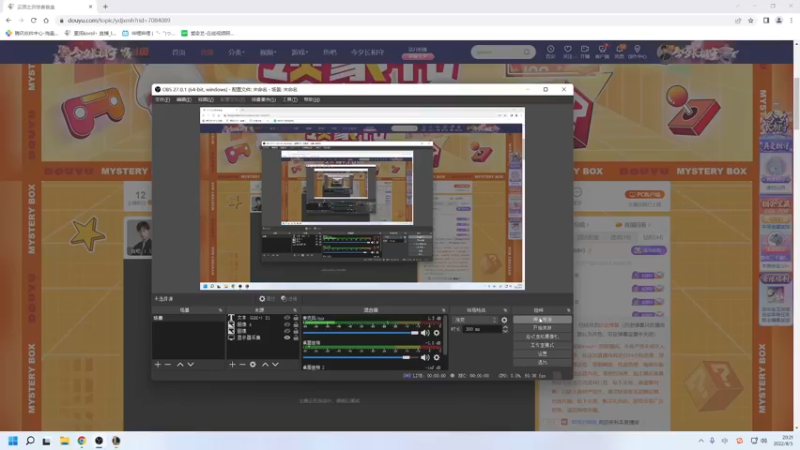Click the Chrome address bar

click(x=393, y=20)
